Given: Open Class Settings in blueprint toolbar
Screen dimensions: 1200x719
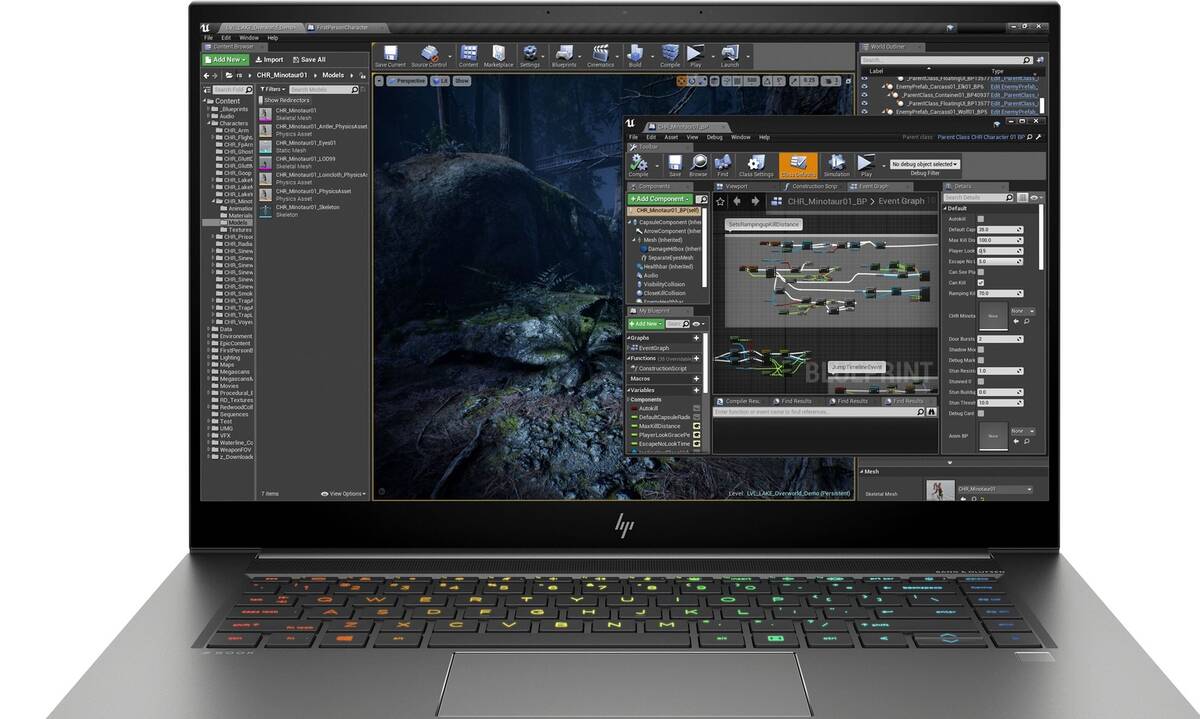Looking at the screenshot, I should 756,165.
